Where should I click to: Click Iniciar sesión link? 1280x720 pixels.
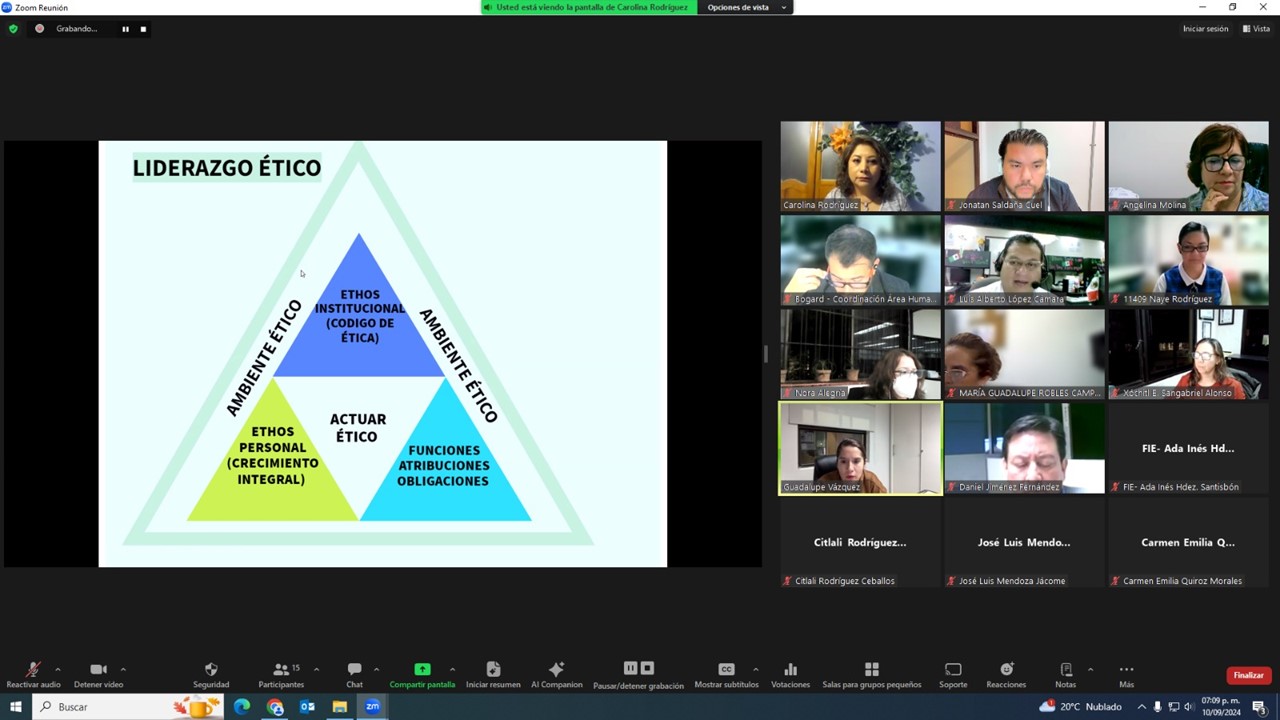(x=1205, y=29)
